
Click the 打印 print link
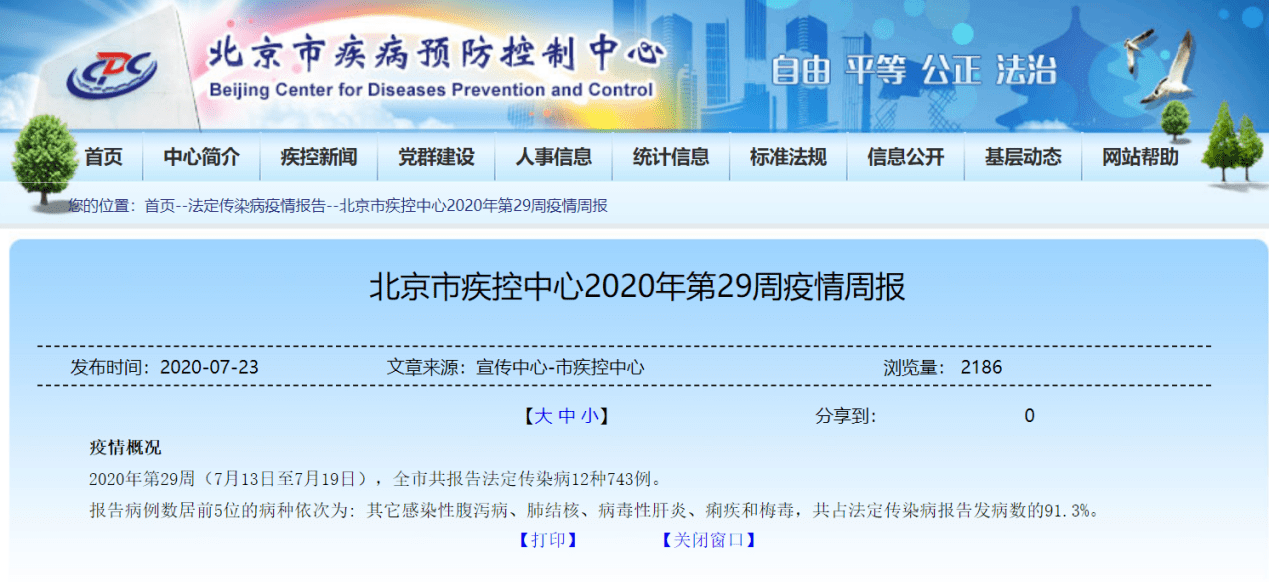(x=548, y=540)
